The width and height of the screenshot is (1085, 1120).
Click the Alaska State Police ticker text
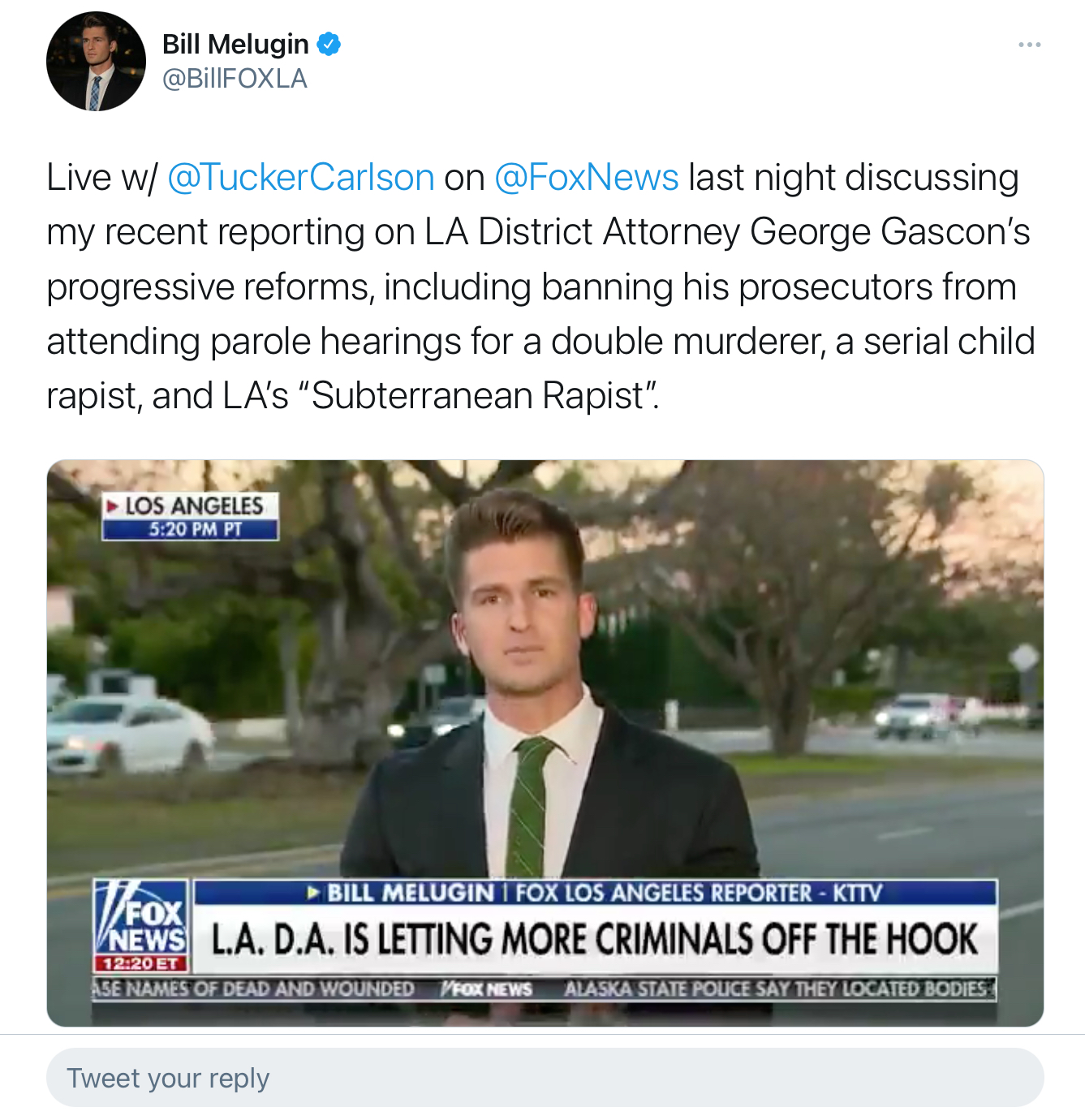click(776, 989)
